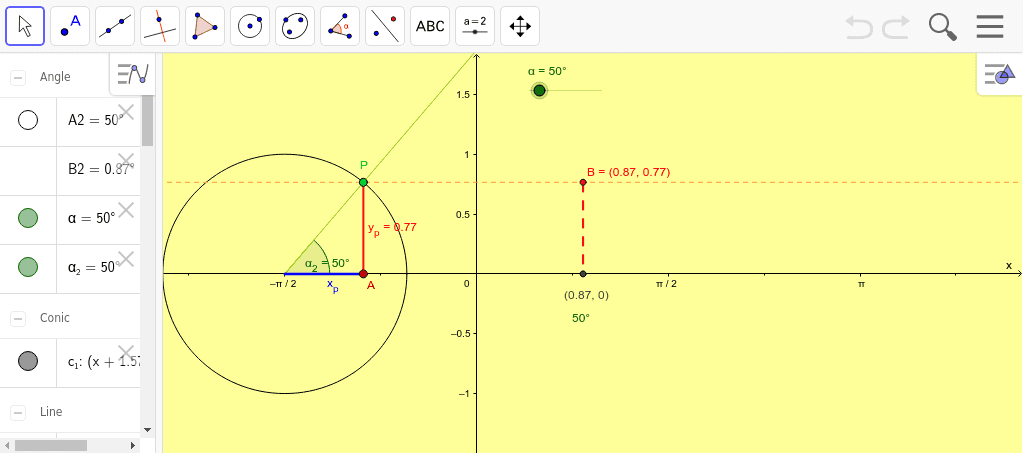1024x455 pixels.
Task: Select the Move Graphics View tool
Action: tap(520, 26)
